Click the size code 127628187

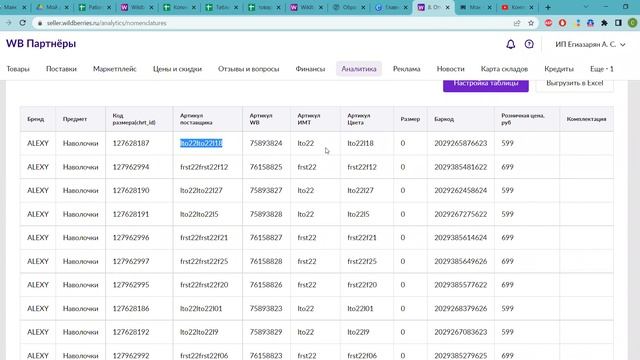(131, 143)
